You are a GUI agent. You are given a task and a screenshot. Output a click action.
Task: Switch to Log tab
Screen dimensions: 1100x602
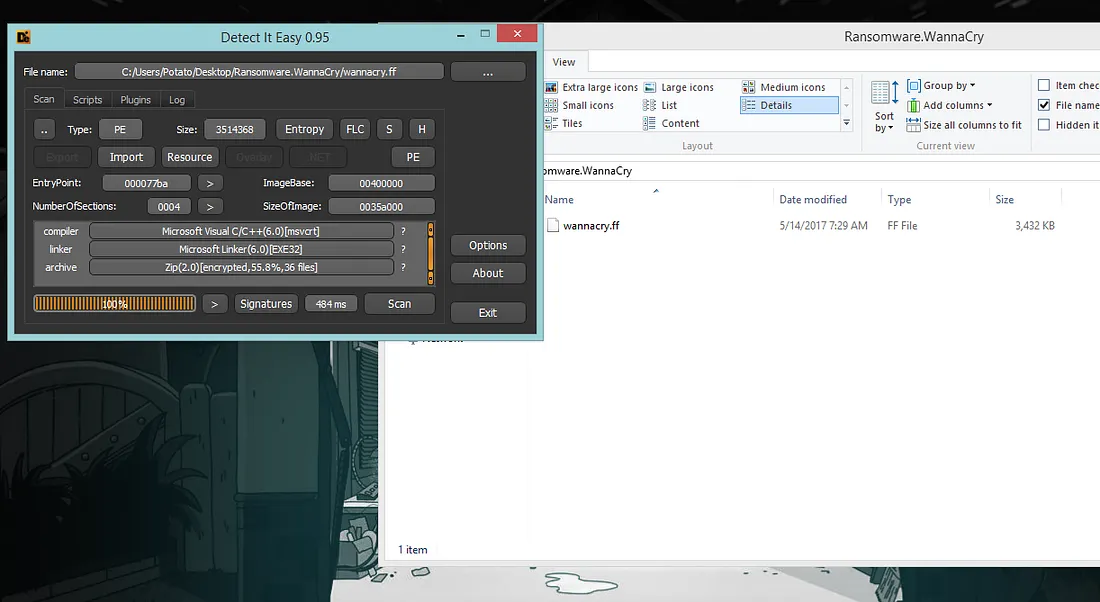[x=177, y=100]
